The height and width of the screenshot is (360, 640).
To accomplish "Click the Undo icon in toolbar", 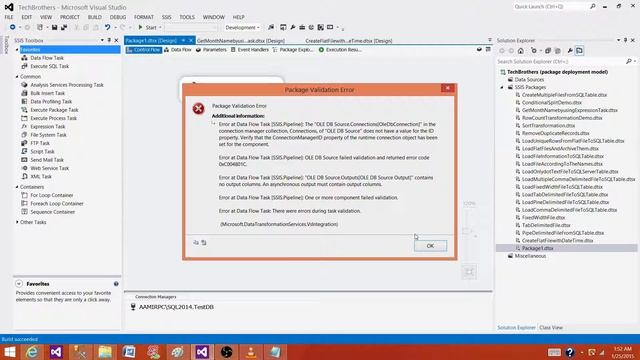I will [x=107, y=27].
